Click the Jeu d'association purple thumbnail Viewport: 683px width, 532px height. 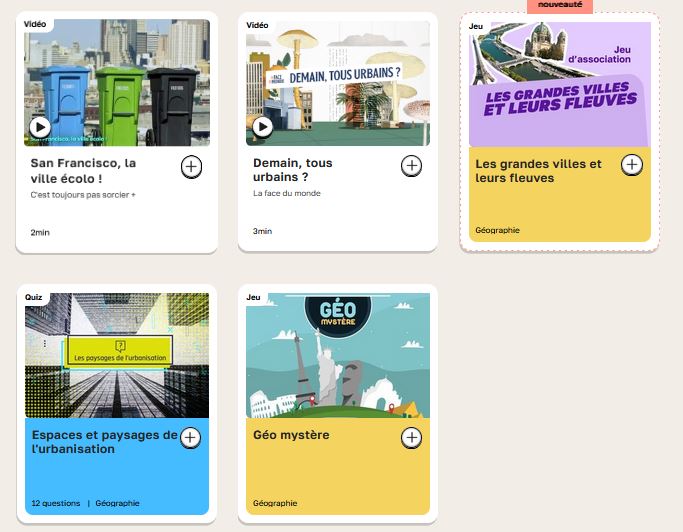[560, 84]
